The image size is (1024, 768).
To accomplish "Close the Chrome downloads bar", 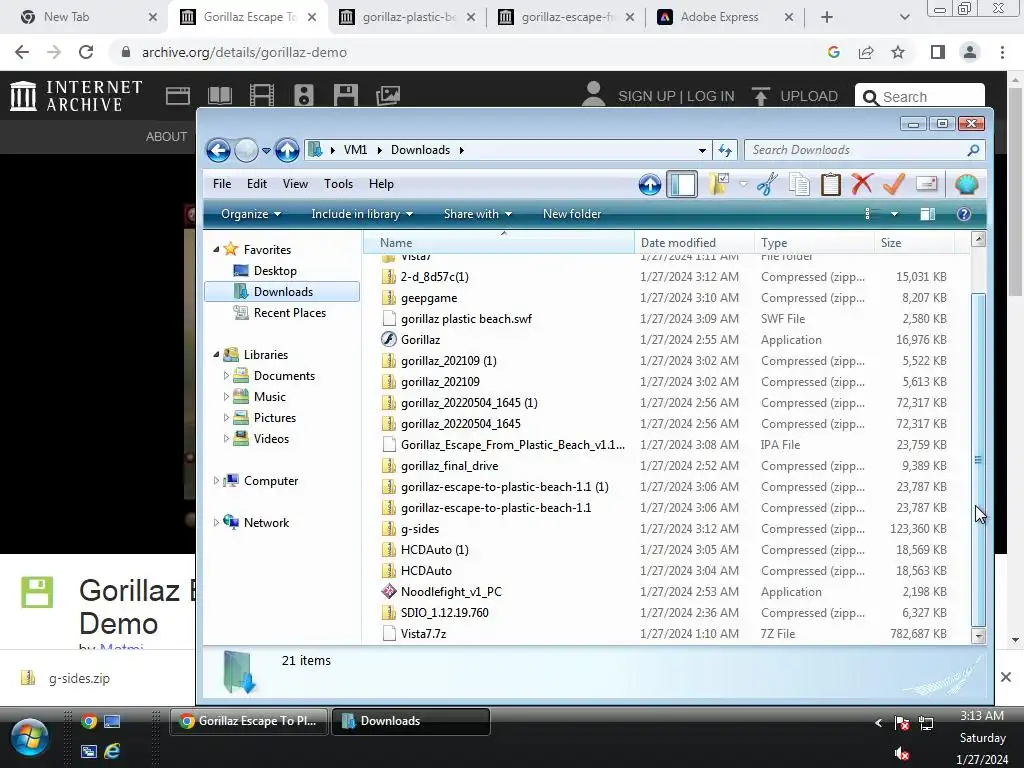I will [1006, 677].
